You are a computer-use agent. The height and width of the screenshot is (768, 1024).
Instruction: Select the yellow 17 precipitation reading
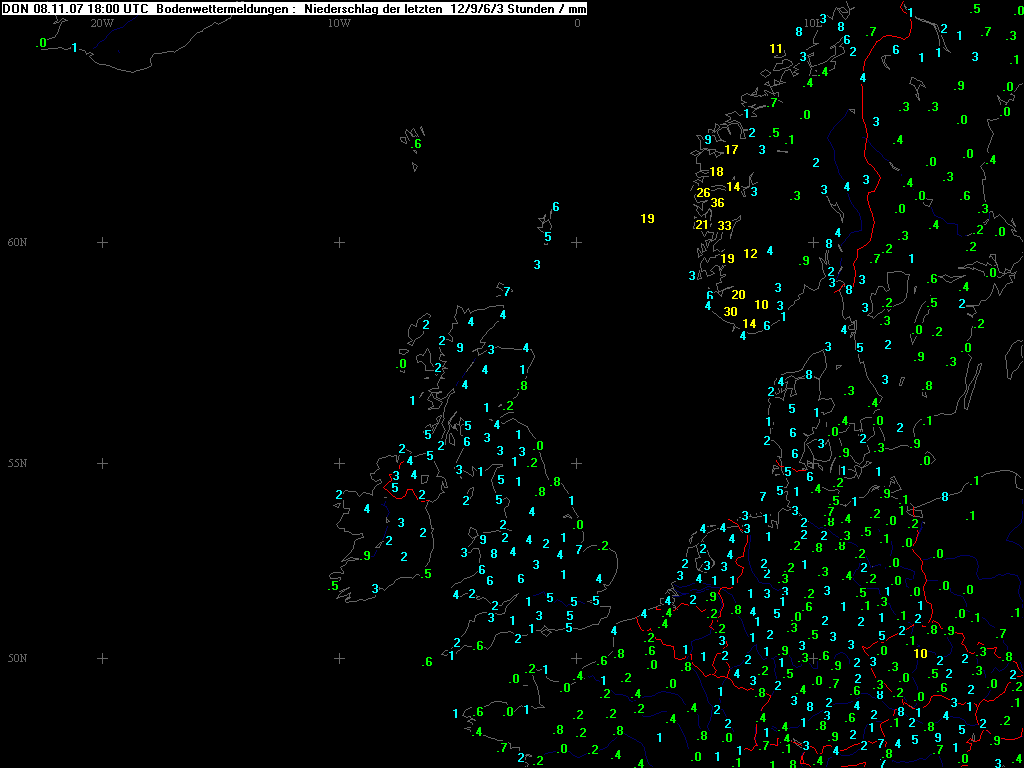tap(731, 150)
